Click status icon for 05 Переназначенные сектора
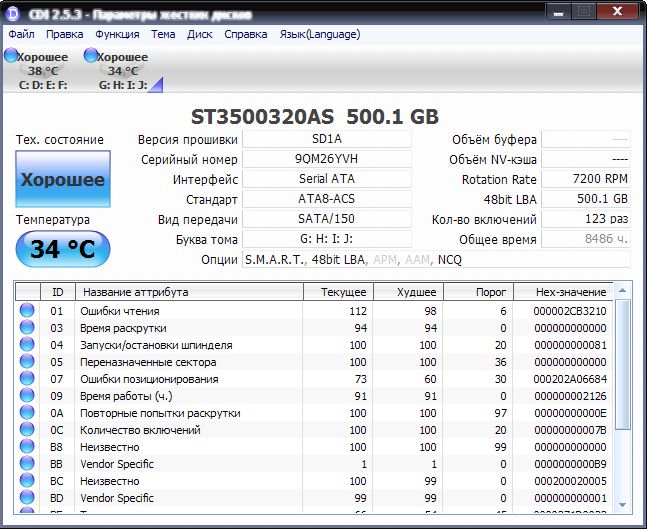 pyautogui.click(x=27, y=361)
